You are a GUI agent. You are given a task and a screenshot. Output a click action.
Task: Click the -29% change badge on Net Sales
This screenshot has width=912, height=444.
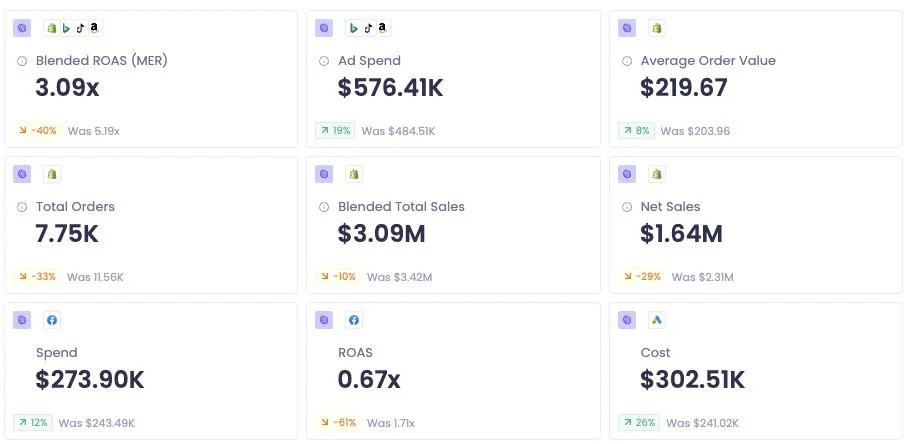tap(642, 277)
